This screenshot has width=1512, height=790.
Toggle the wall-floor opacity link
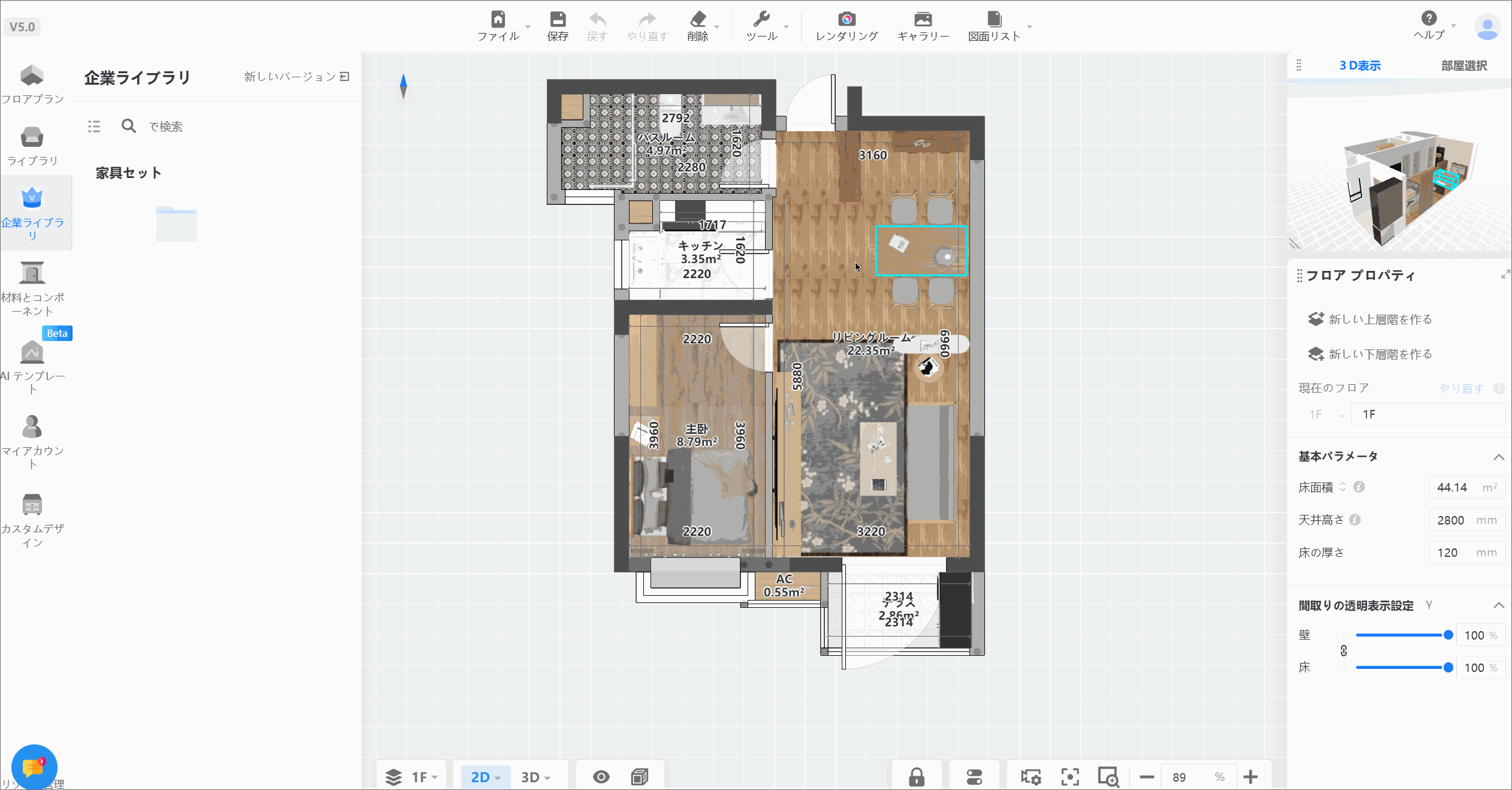tap(1344, 651)
